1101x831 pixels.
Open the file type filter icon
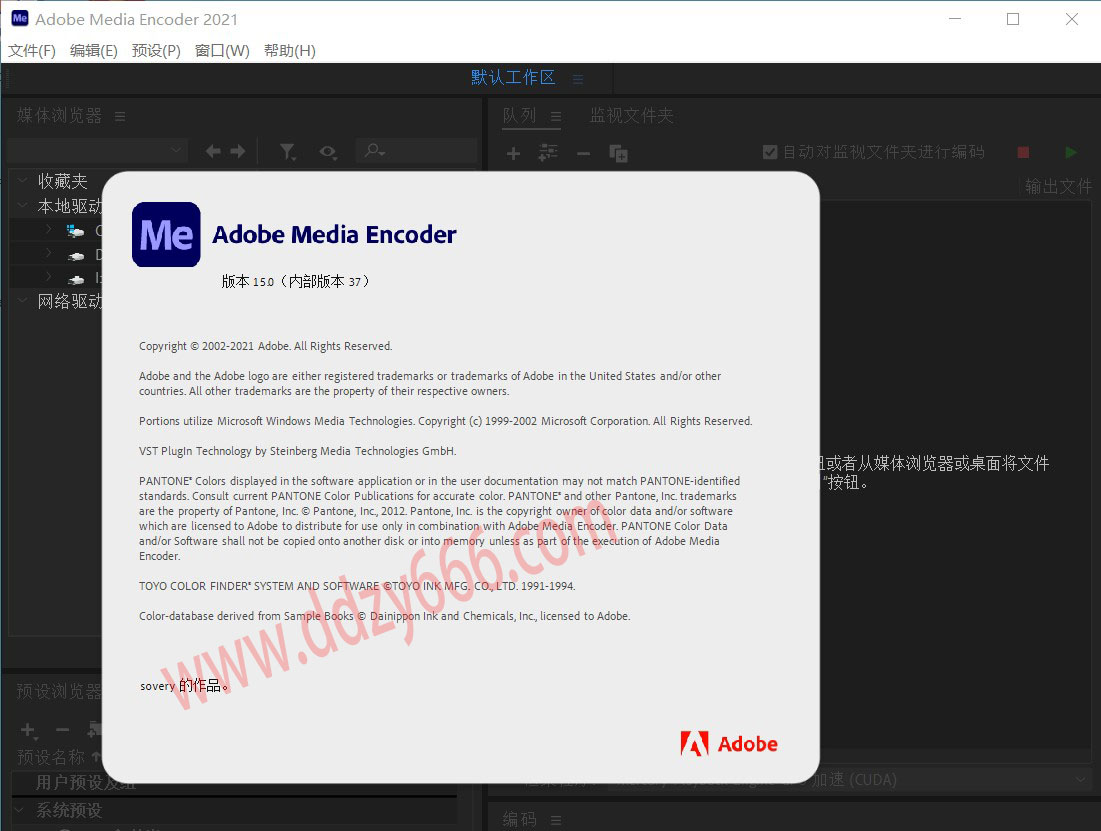[x=288, y=152]
